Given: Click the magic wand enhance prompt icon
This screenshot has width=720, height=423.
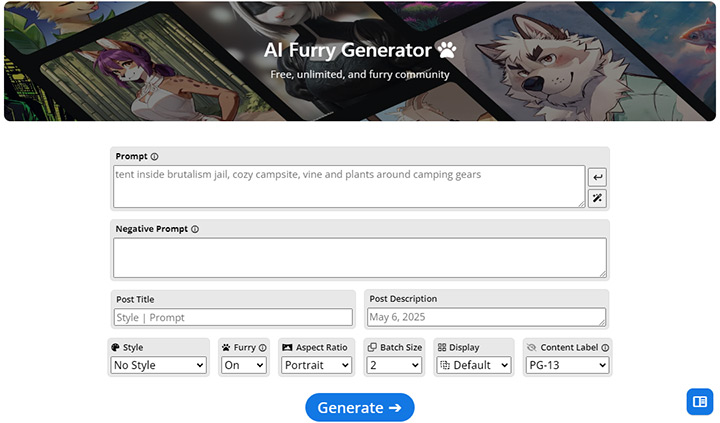Looking at the screenshot, I should [597, 198].
